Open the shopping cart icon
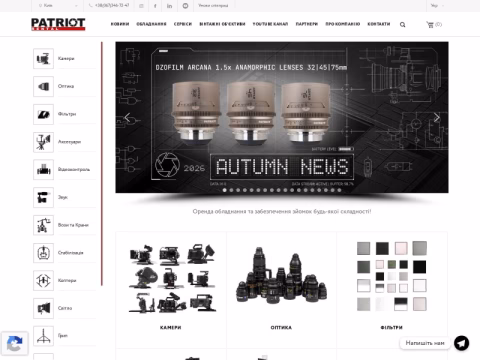This screenshot has width=480, height=360. coord(430,24)
